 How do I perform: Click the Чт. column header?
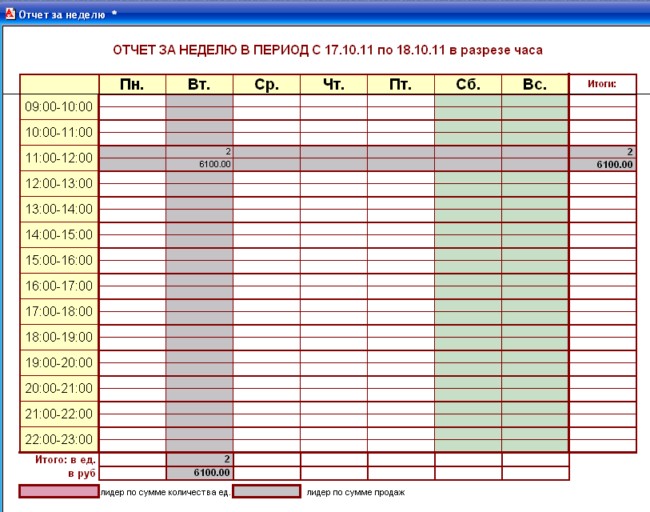333,85
